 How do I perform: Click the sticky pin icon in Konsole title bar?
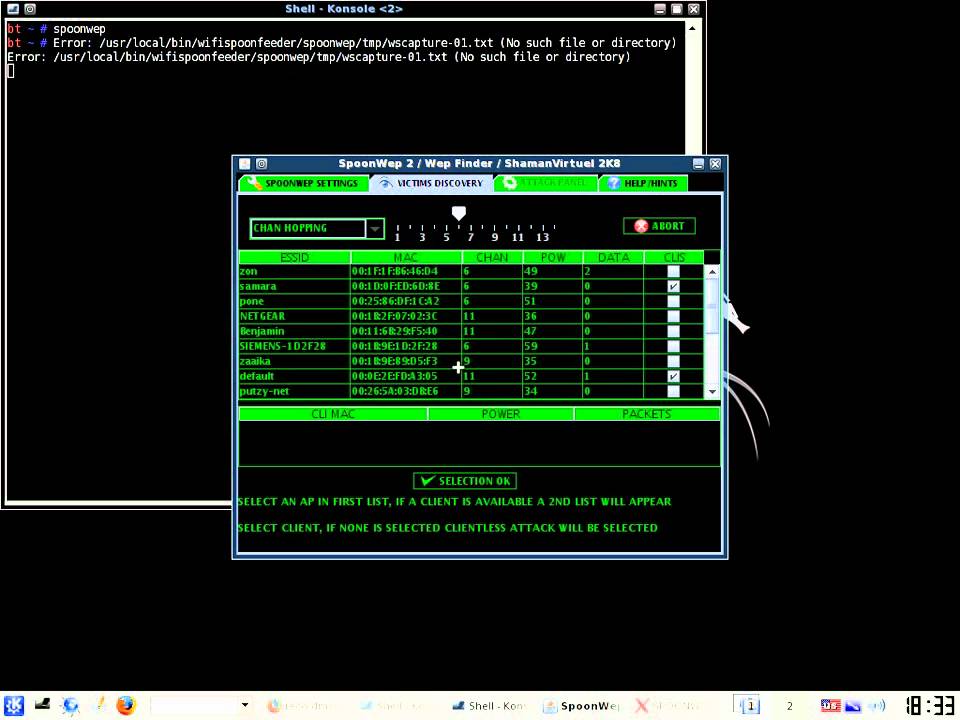pyautogui.click(x=30, y=9)
